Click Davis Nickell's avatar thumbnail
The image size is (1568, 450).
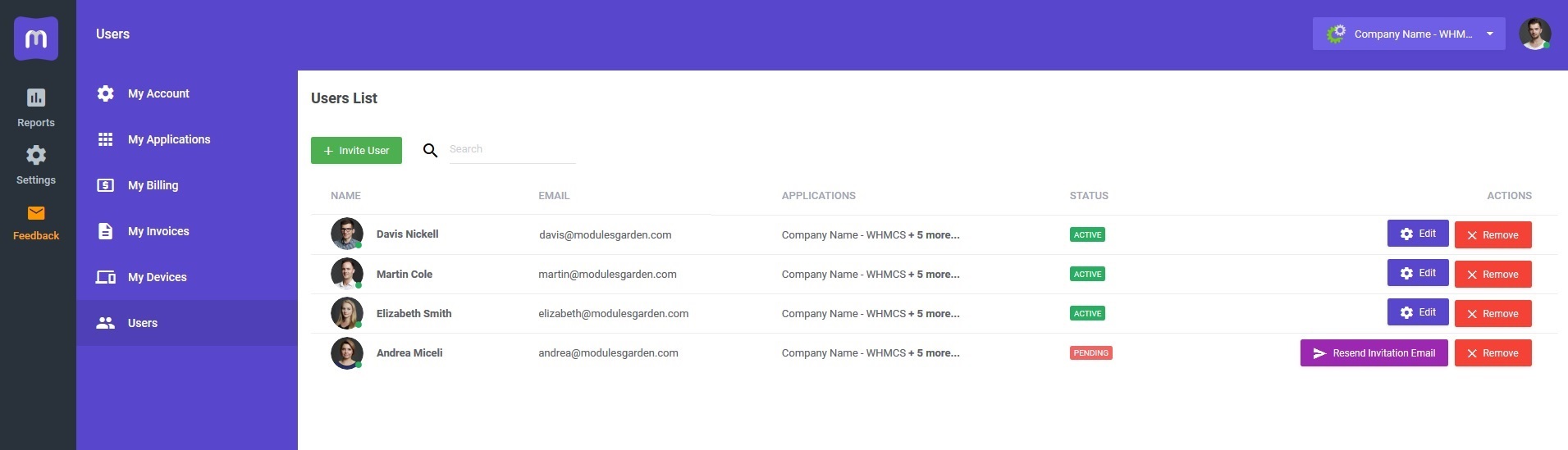pyautogui.click(x=346, y=234)
